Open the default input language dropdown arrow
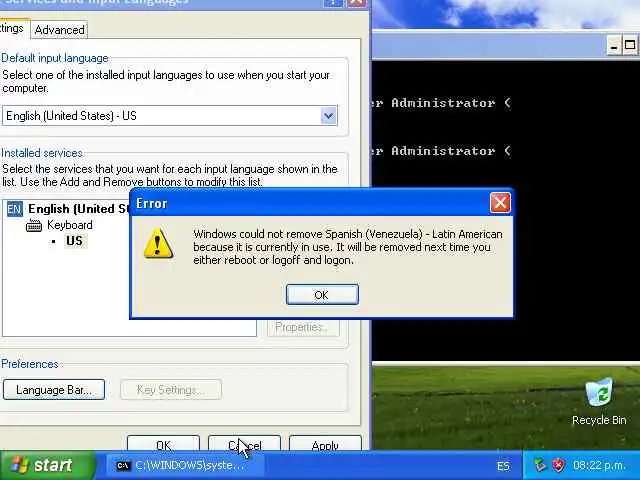Viewport: 640px width, 480px height. click(x=329, y=116)
